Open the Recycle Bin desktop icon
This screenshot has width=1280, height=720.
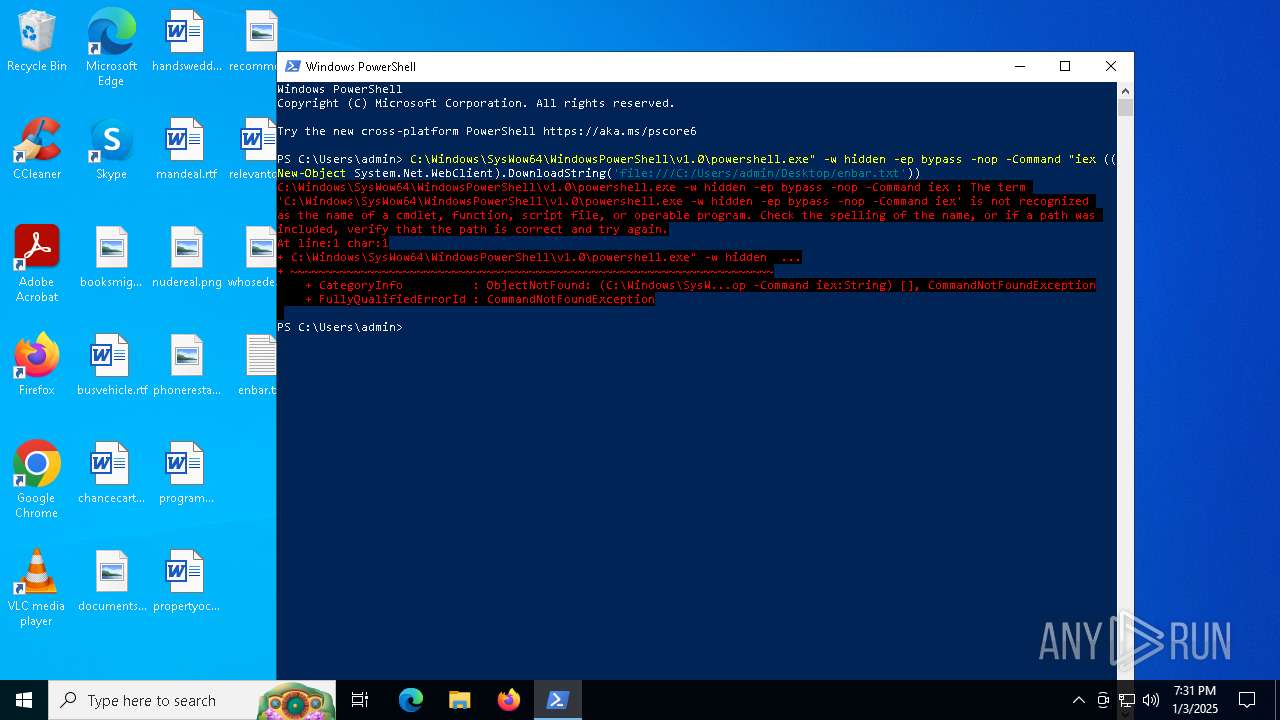(37, 41)
